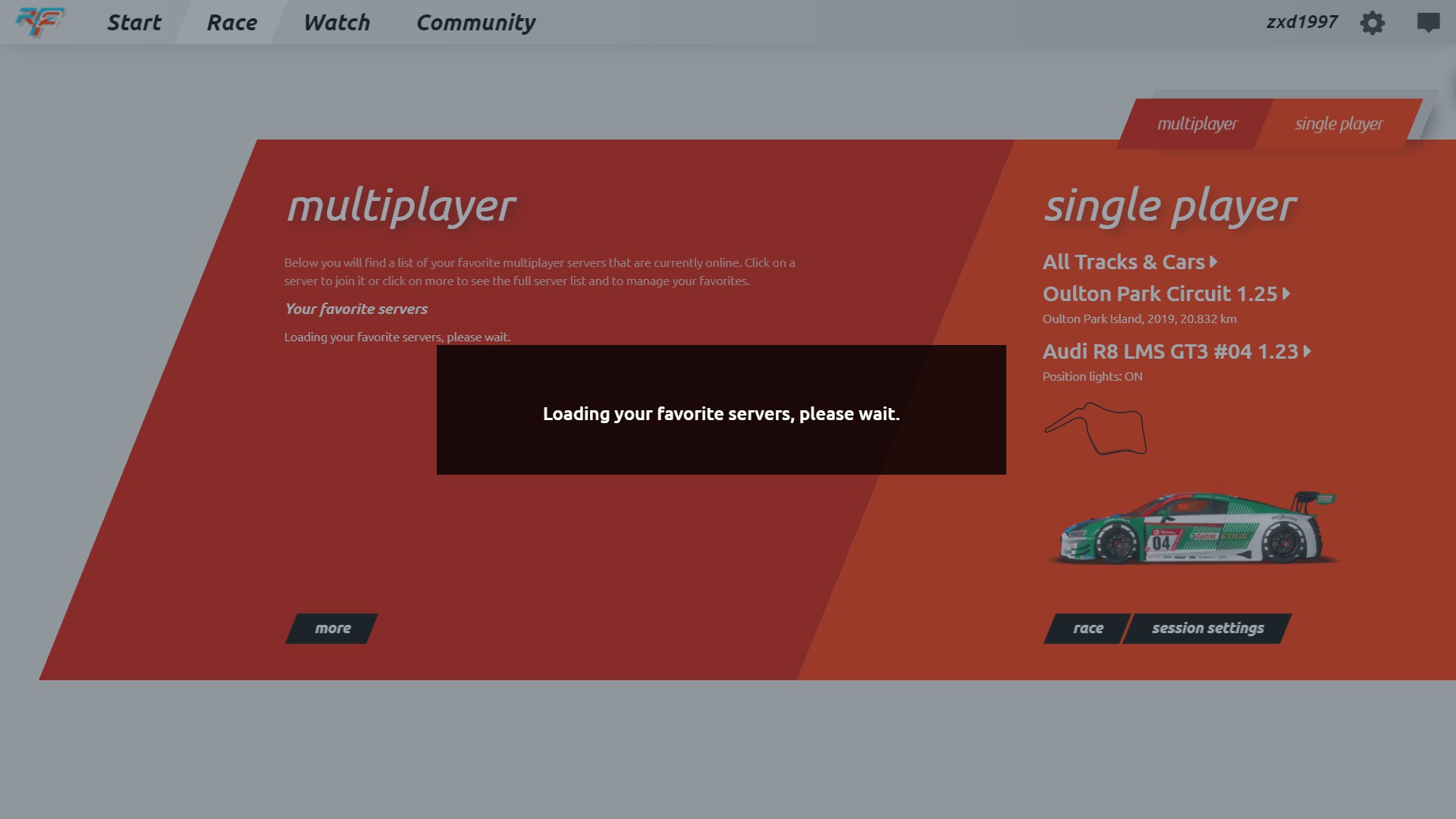Click 'Your favorite servers' subheading
Viewport: 1456px width, 819px height.
coord(356,309)
